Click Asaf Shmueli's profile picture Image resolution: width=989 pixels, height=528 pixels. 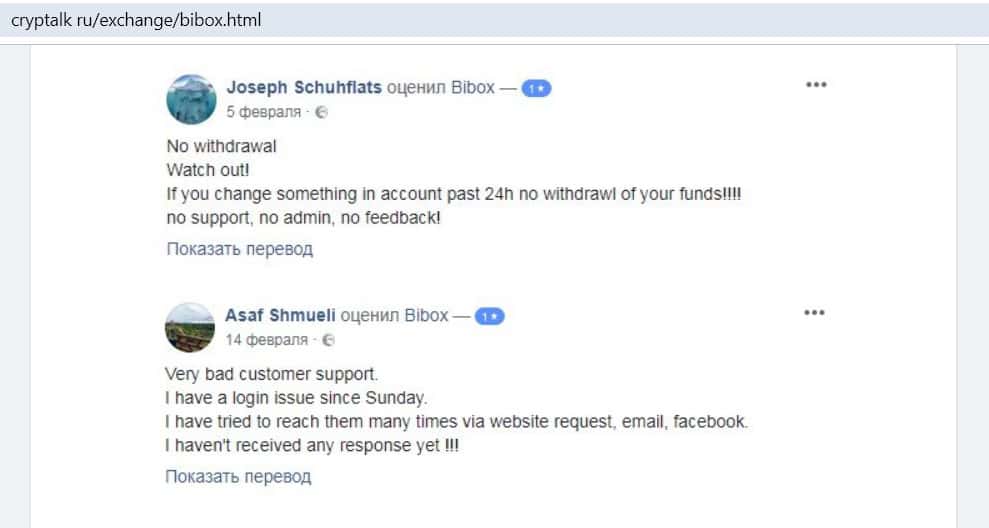190,327
